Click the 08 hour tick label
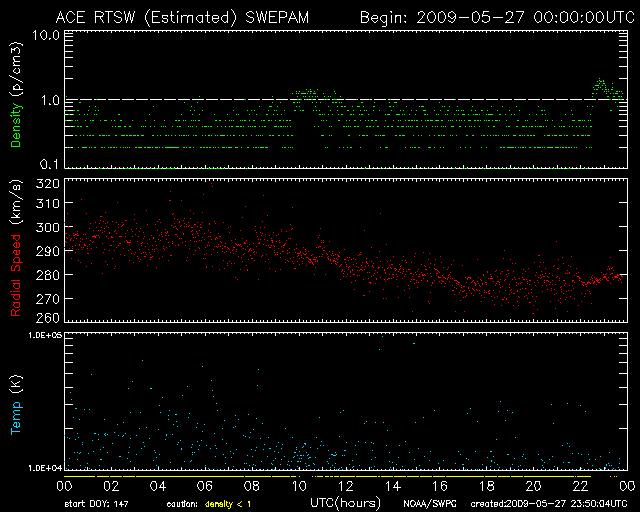The height and width of the screenshot is (512, 640). click(x=252, y=486)
